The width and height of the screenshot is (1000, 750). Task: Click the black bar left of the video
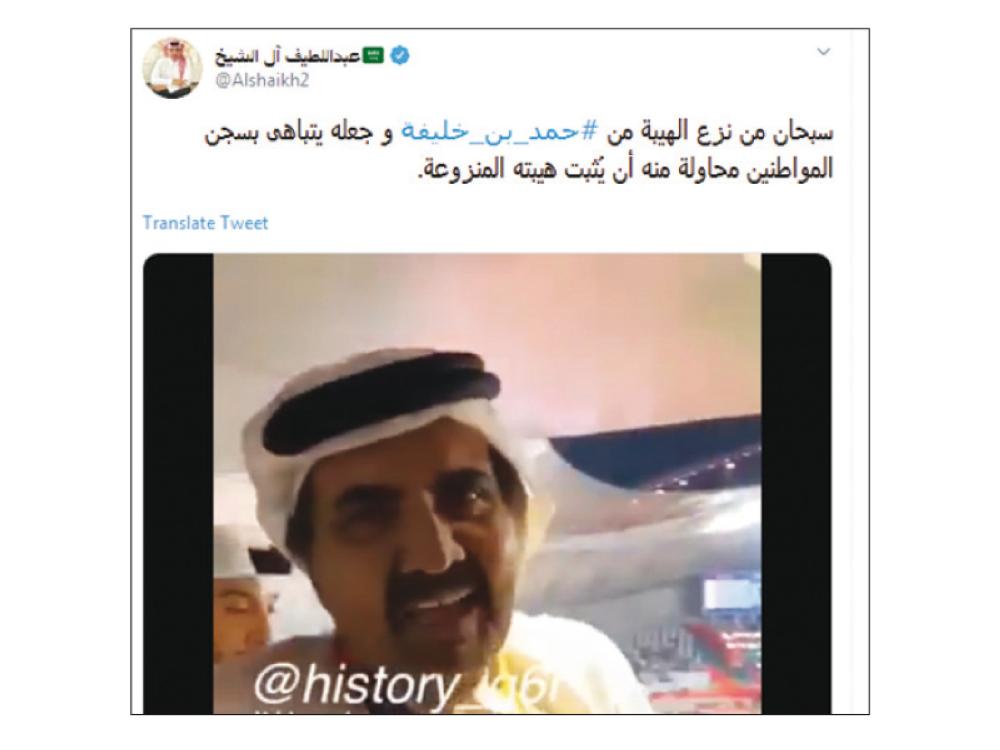(178, 483)
